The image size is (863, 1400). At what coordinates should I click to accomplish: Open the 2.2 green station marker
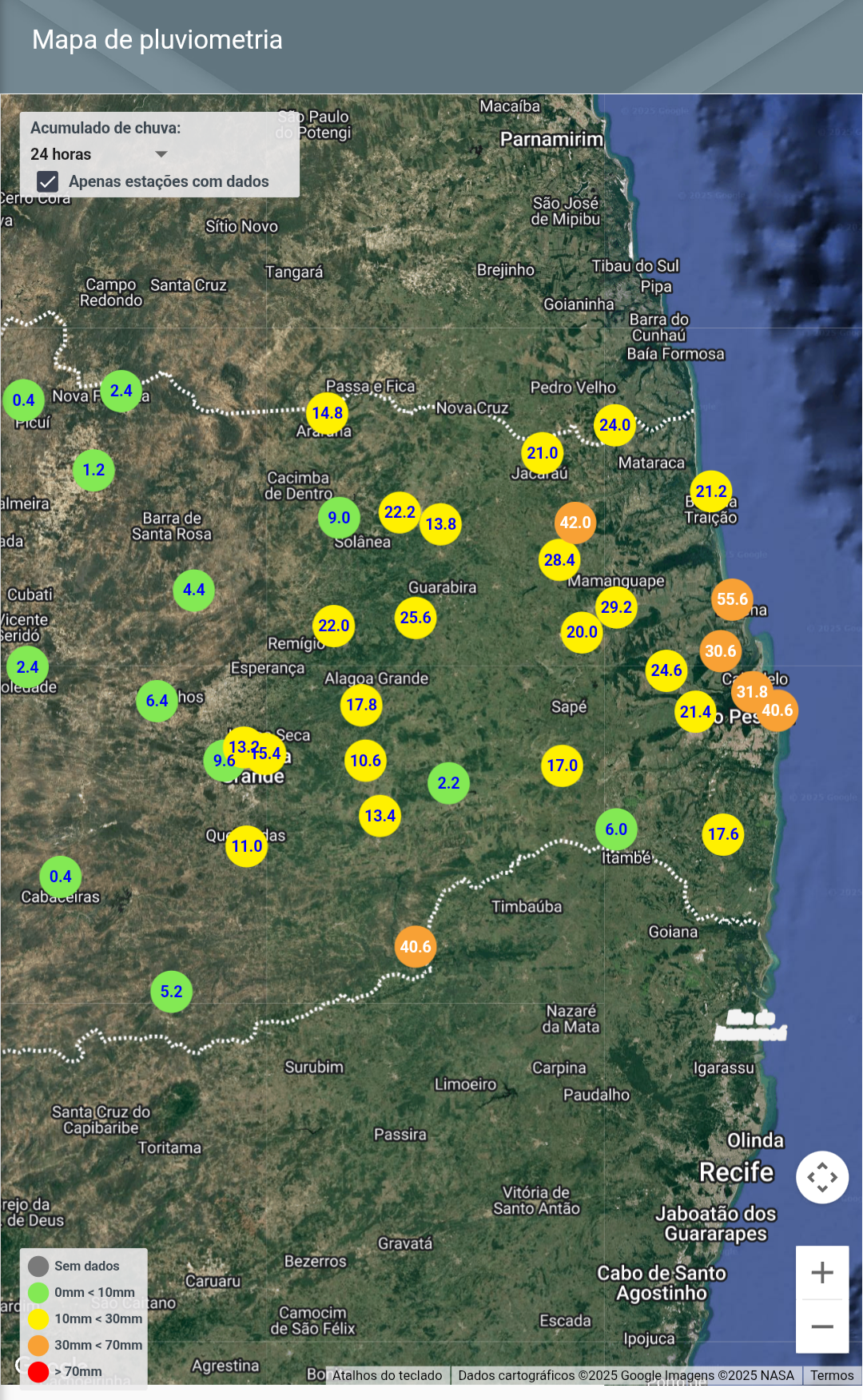coord(448,783)
